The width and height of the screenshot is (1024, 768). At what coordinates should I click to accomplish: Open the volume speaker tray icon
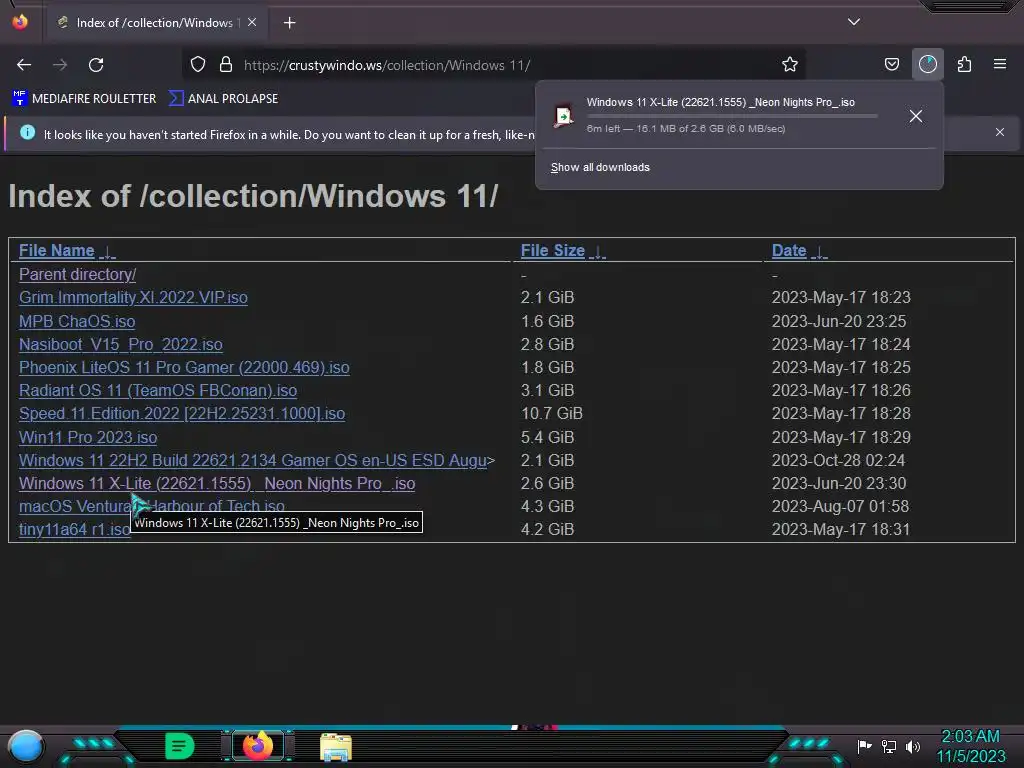913,746
